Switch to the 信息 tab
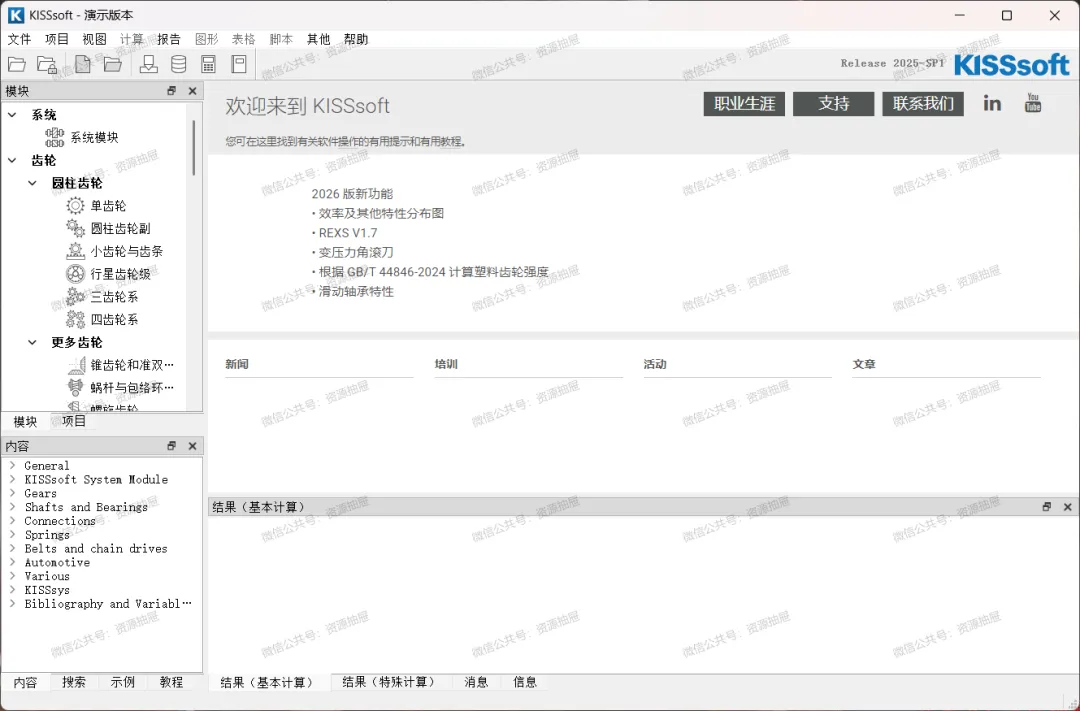The height and width of the screenshot is (711, 1080). tap(525, 682)
